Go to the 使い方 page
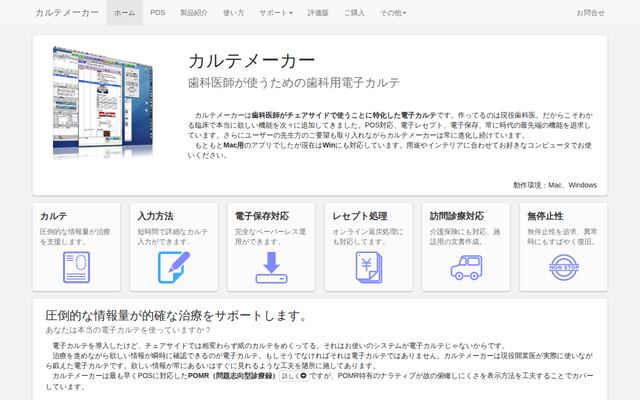This screenshot has height=400, width=640. (x=233, y=13)
